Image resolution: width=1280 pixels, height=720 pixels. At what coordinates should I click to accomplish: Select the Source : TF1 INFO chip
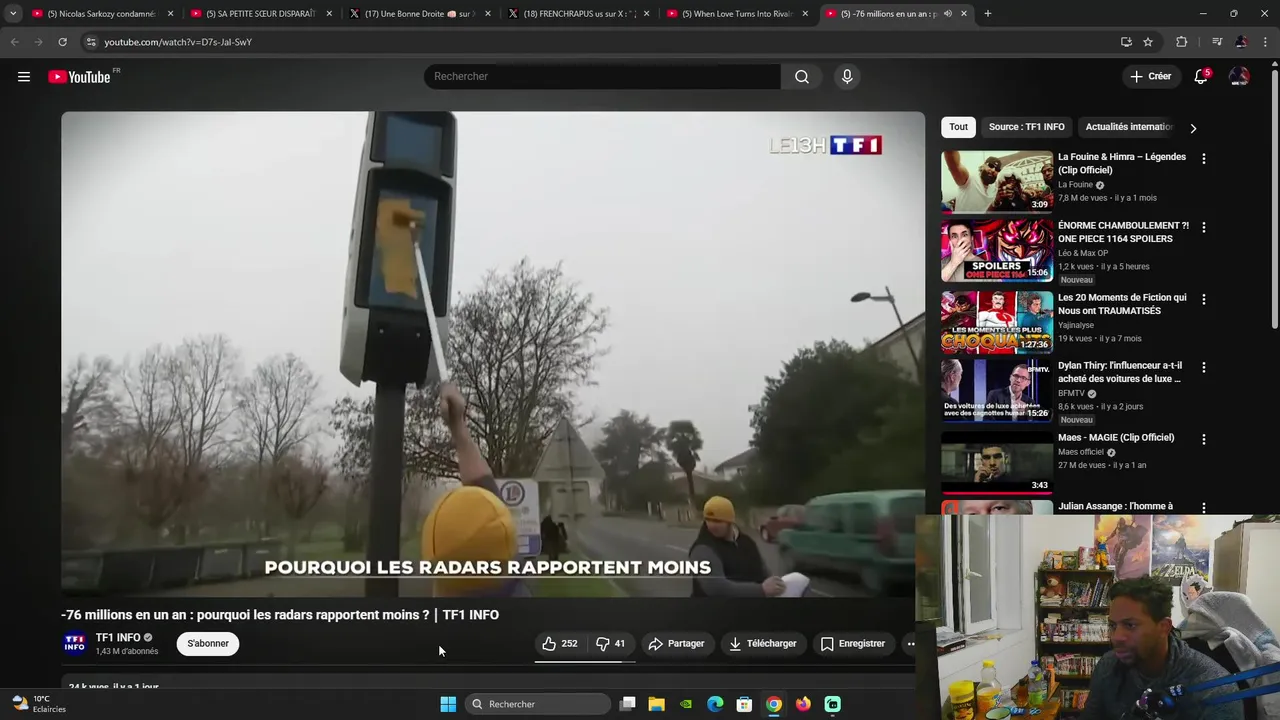pos(1027,127)
